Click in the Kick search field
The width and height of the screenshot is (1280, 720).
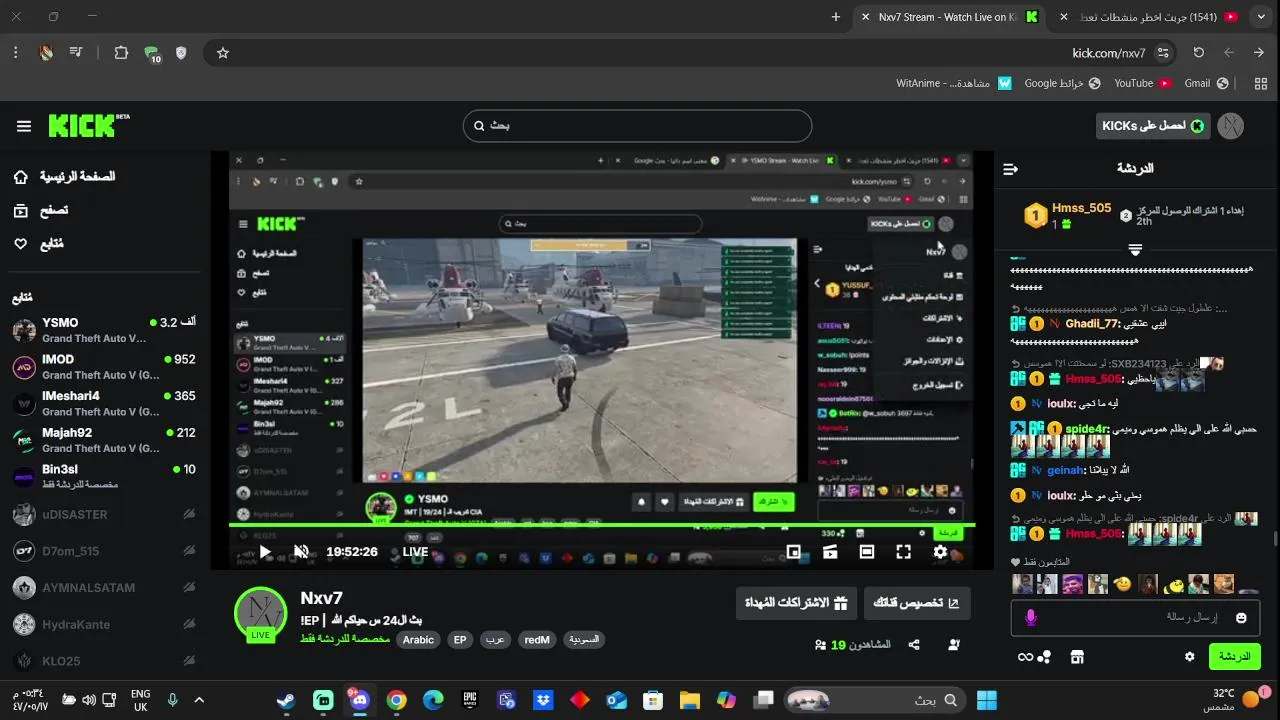tap(637, 126)
